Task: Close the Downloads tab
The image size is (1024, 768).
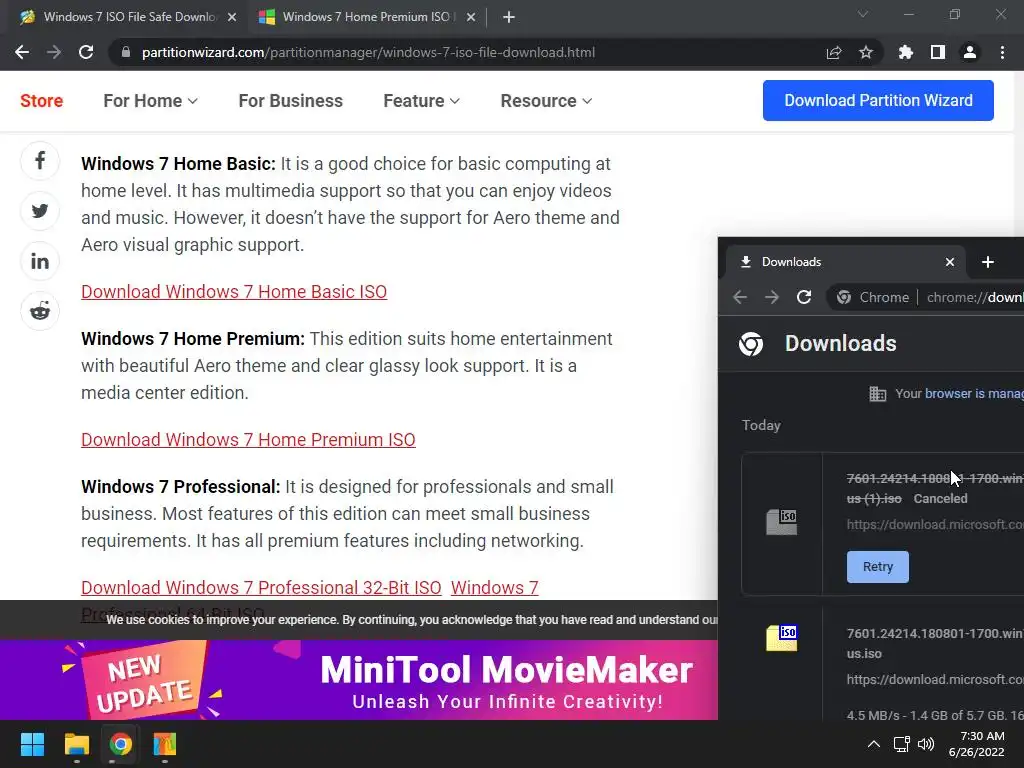Action: tap(950, 262)
